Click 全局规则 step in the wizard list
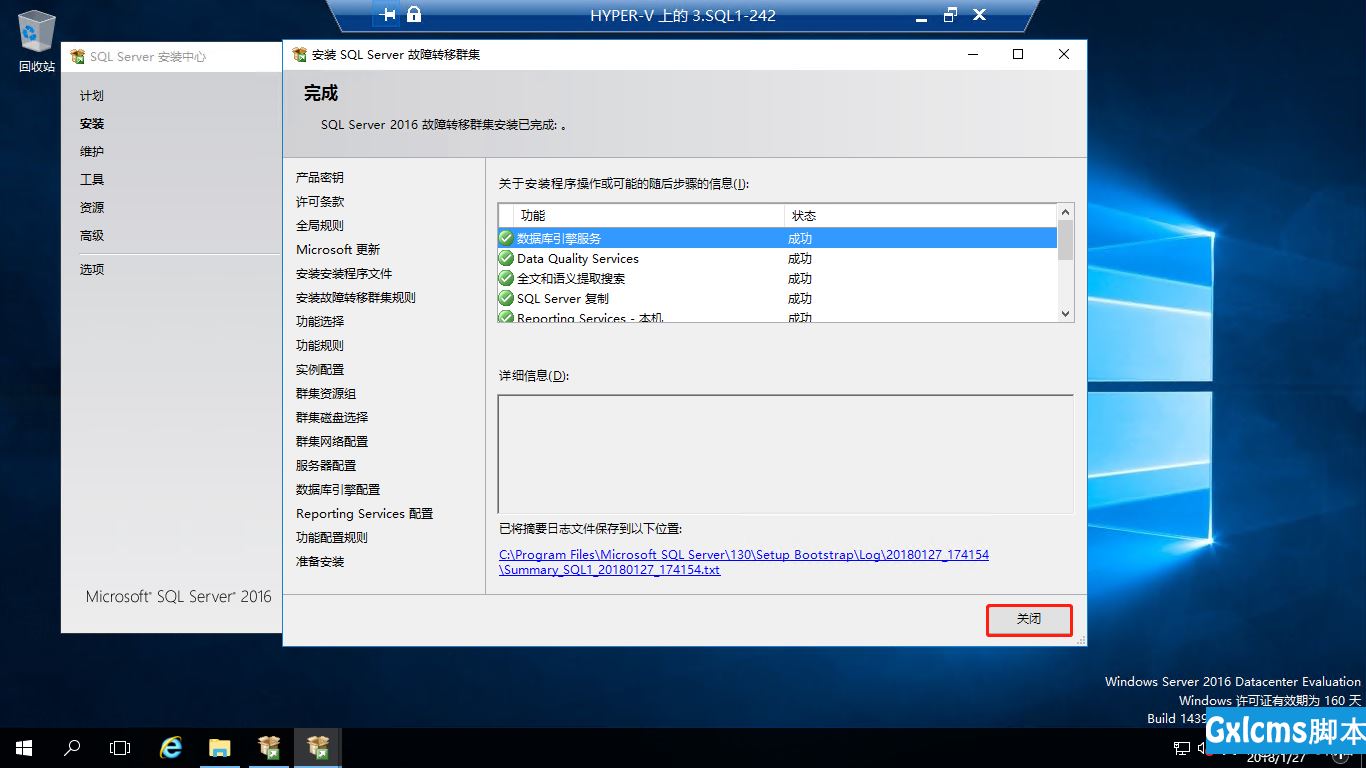The width and height of the screenshot is (1366, 768). coord(320,226)
